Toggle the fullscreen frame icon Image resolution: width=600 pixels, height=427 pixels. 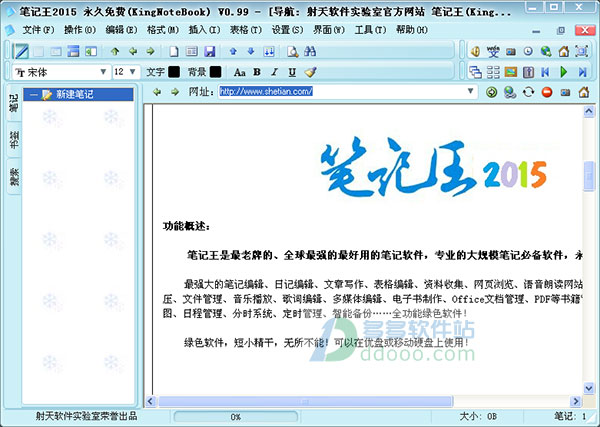point(582,51)
